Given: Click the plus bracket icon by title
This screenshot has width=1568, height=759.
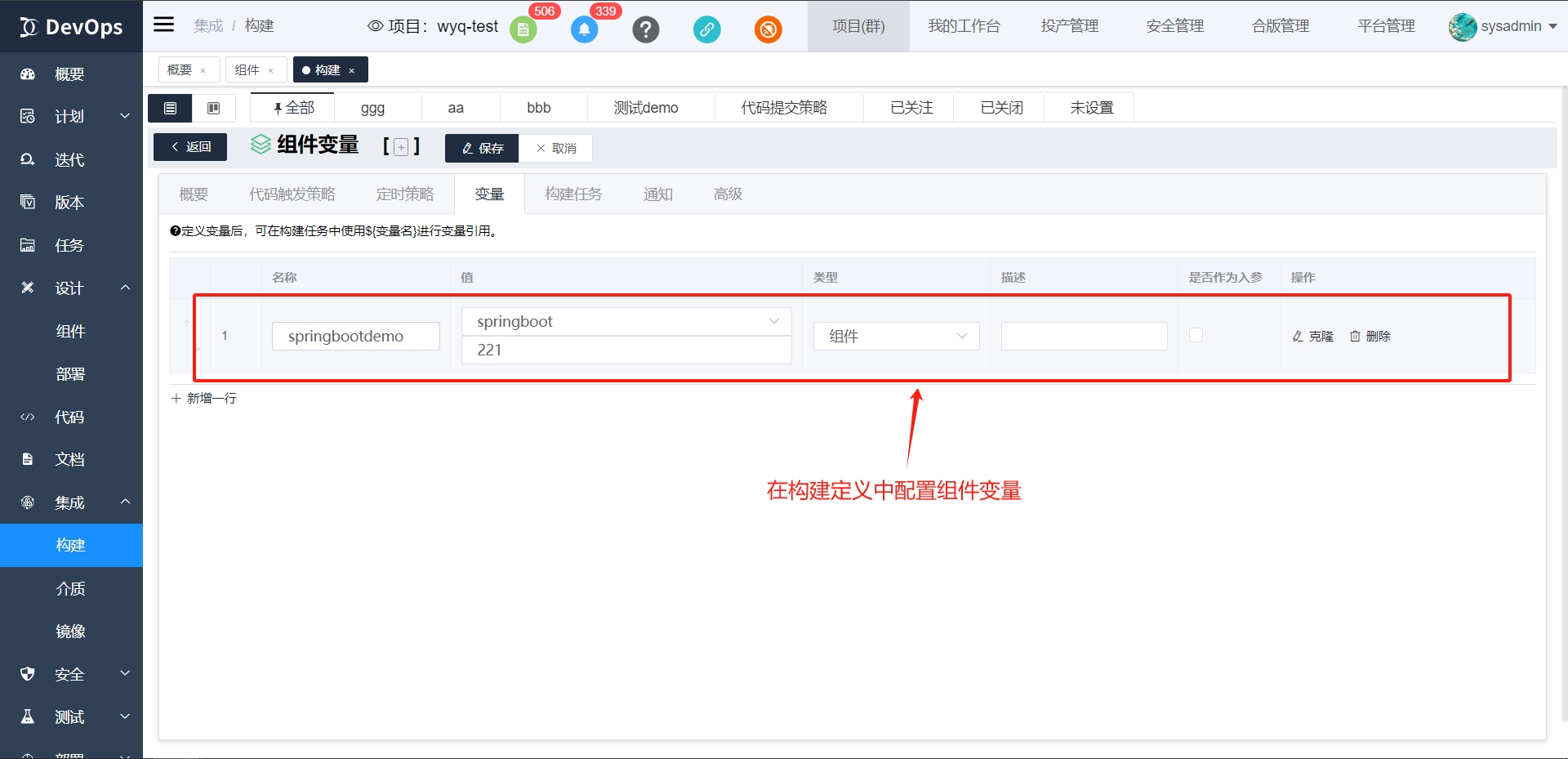Looking at the screenshot, I should click(x=401, y=147).
